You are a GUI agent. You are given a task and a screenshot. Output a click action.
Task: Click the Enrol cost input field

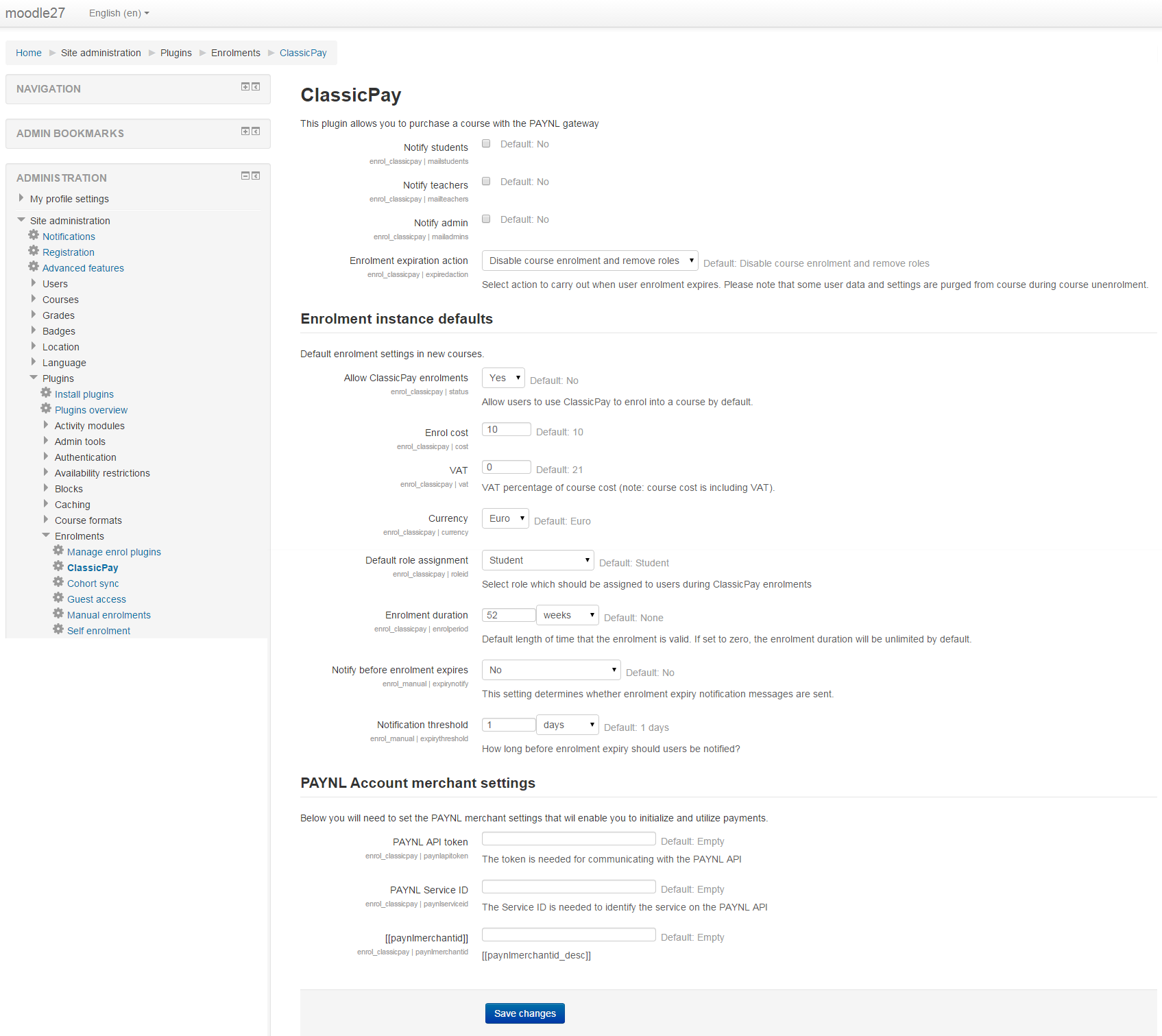(507, 429)
